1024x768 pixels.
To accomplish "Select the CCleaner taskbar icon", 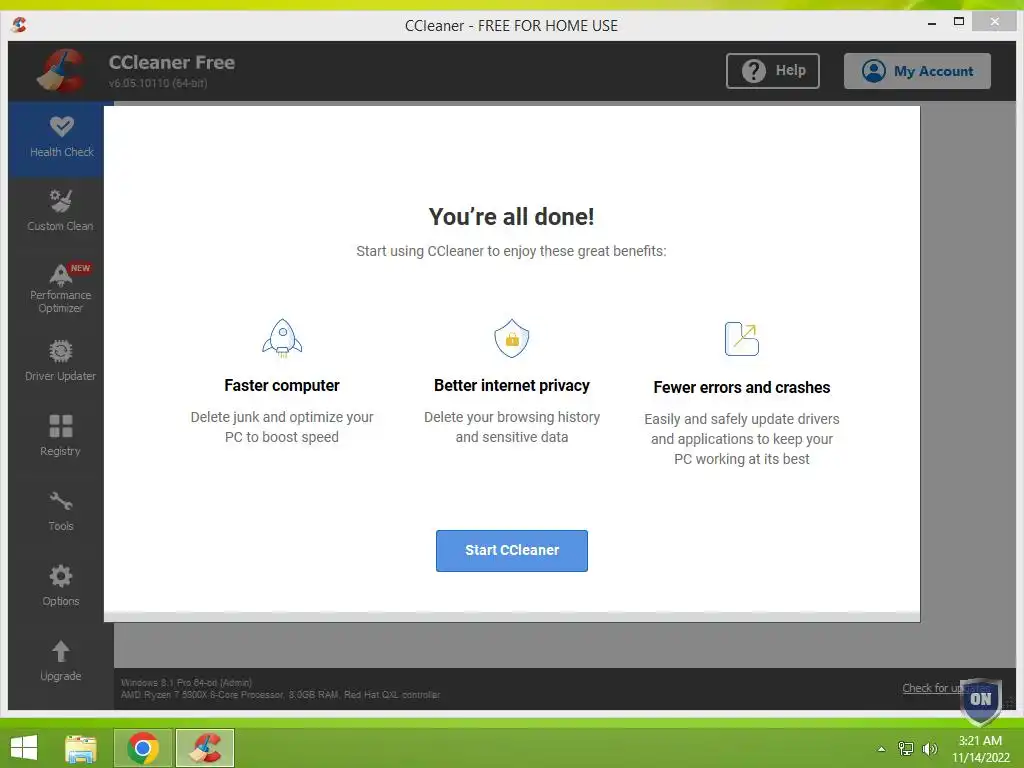I will point(205,748).
